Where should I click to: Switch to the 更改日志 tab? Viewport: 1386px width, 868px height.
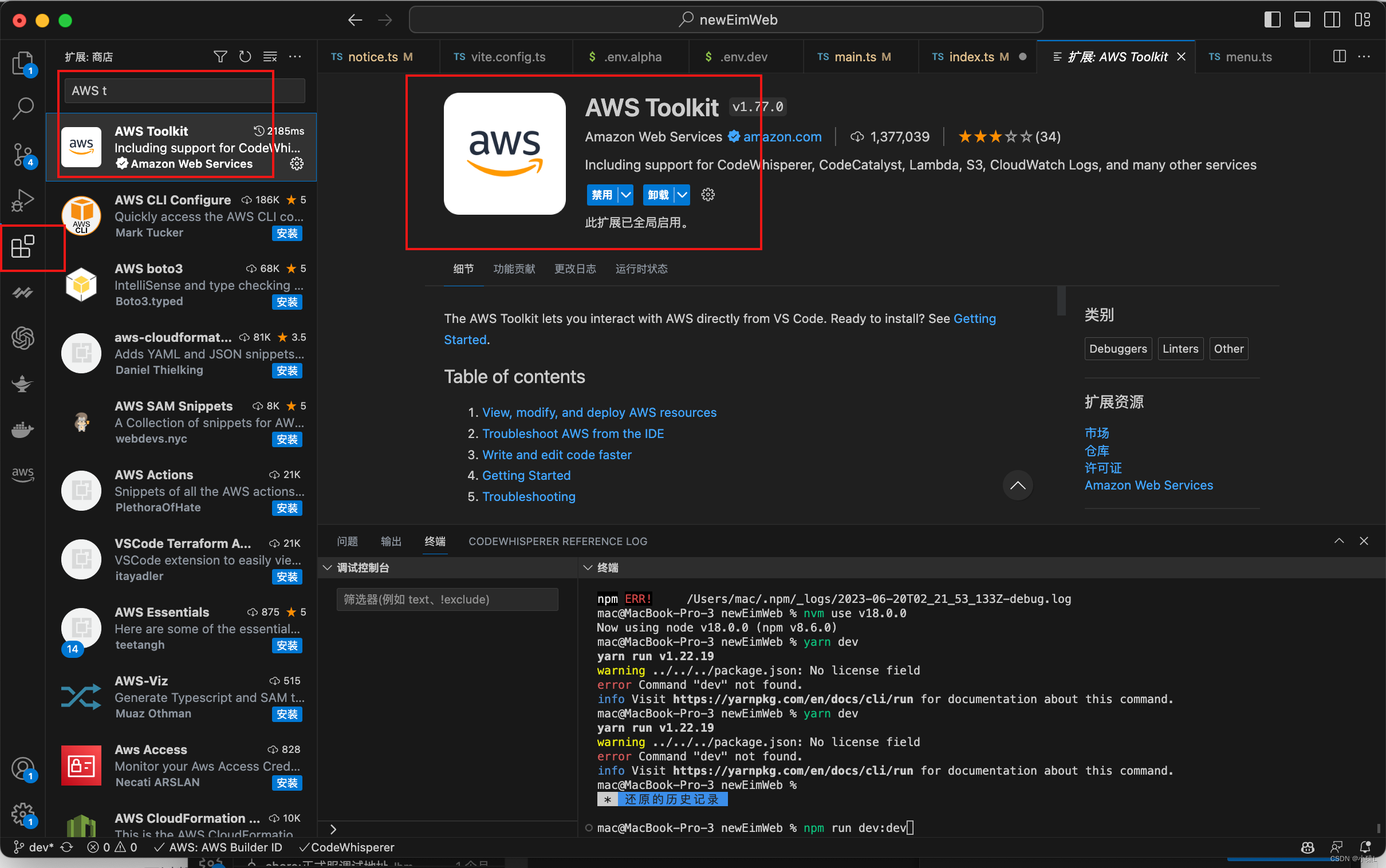point(574,269)
